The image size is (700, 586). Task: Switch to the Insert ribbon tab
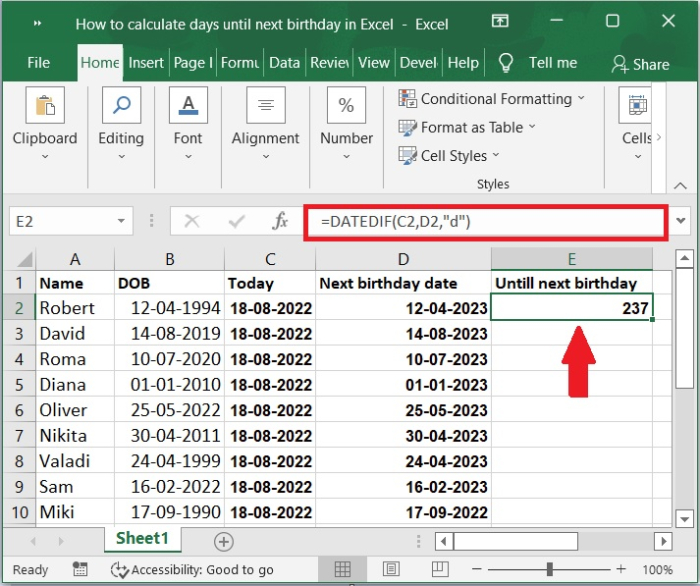pyautogui.click(x=146, y=63)
